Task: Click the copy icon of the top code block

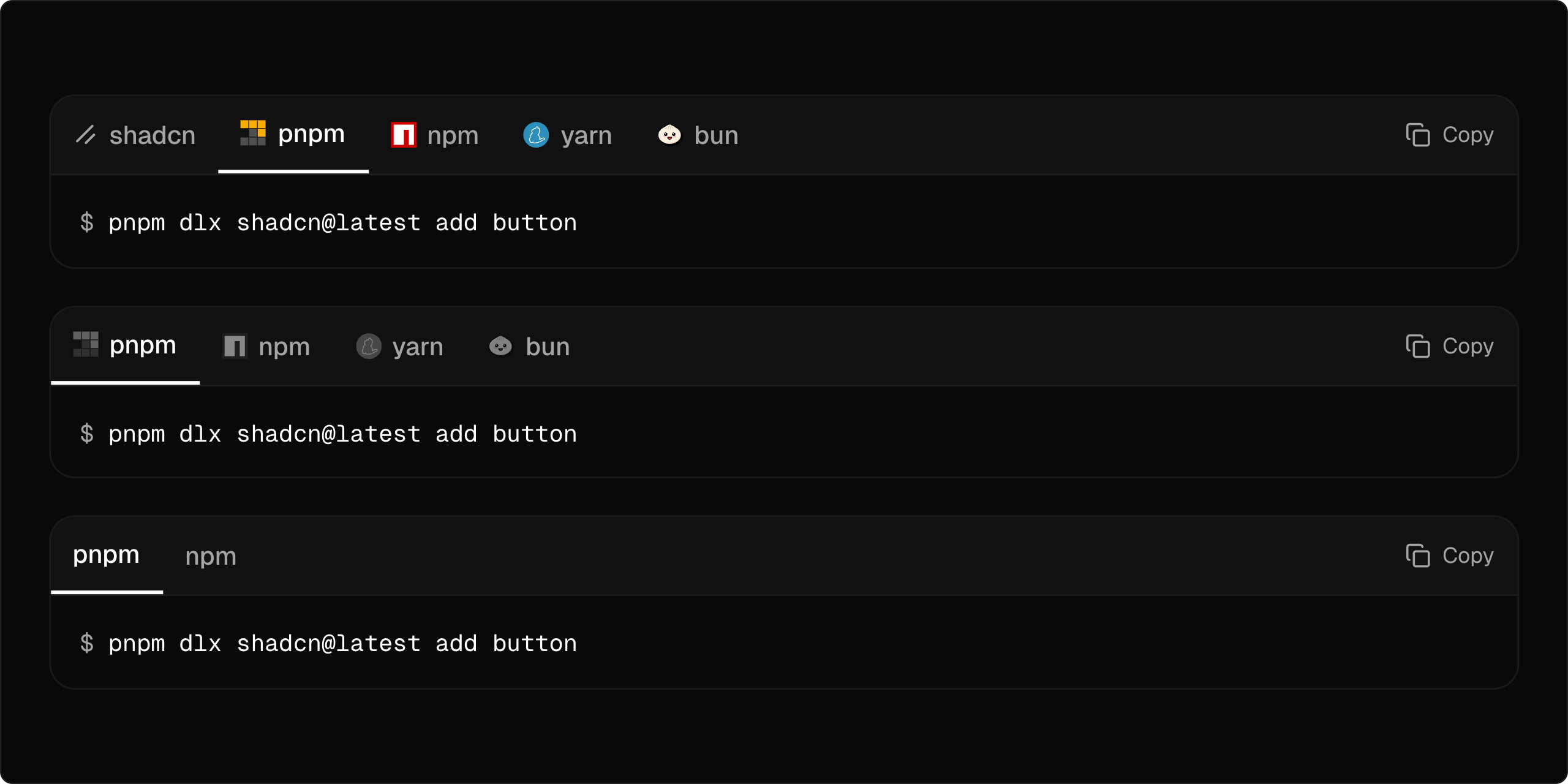Action: point(1419,135)
